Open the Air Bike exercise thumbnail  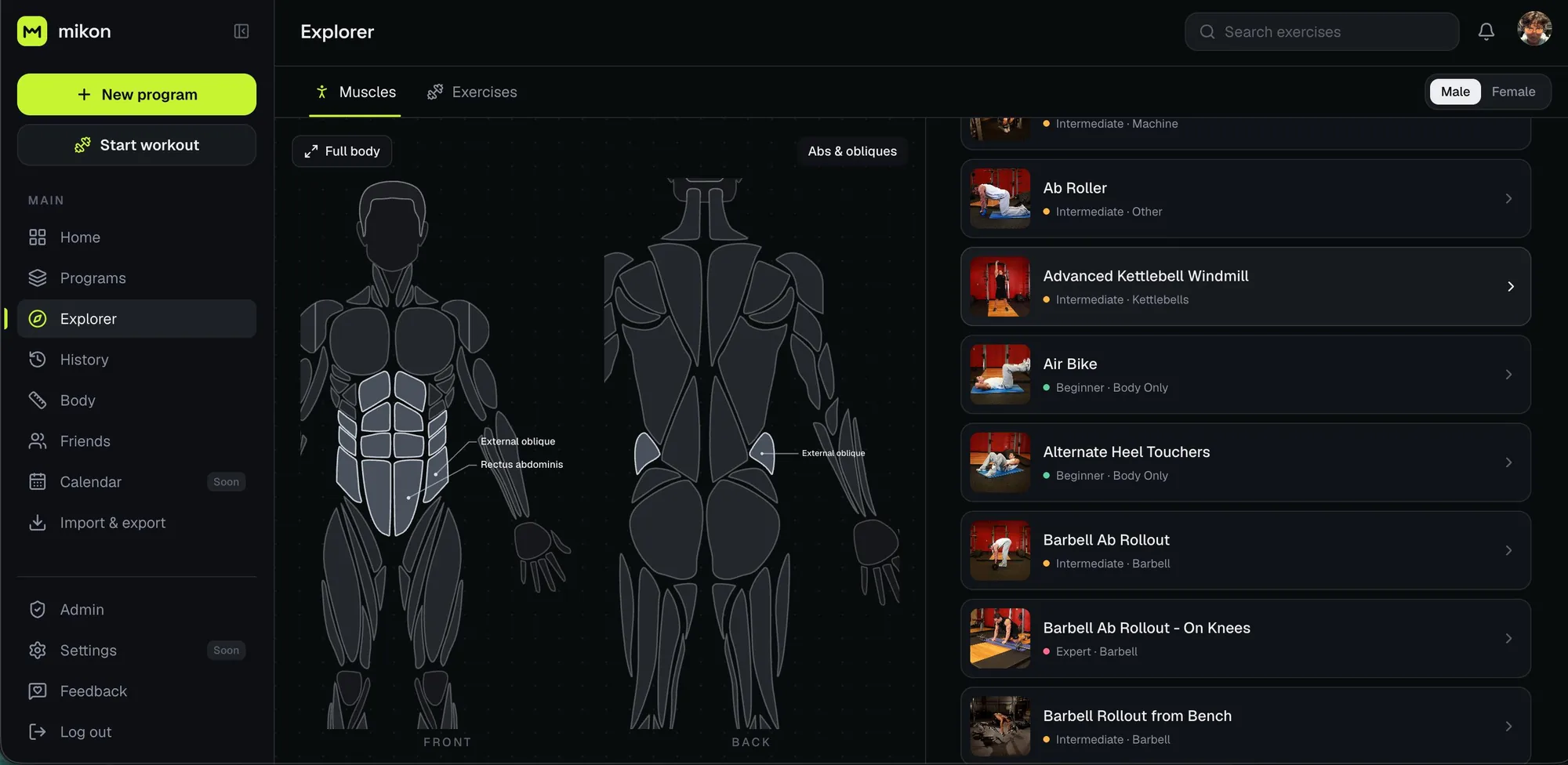[1000, 375]
